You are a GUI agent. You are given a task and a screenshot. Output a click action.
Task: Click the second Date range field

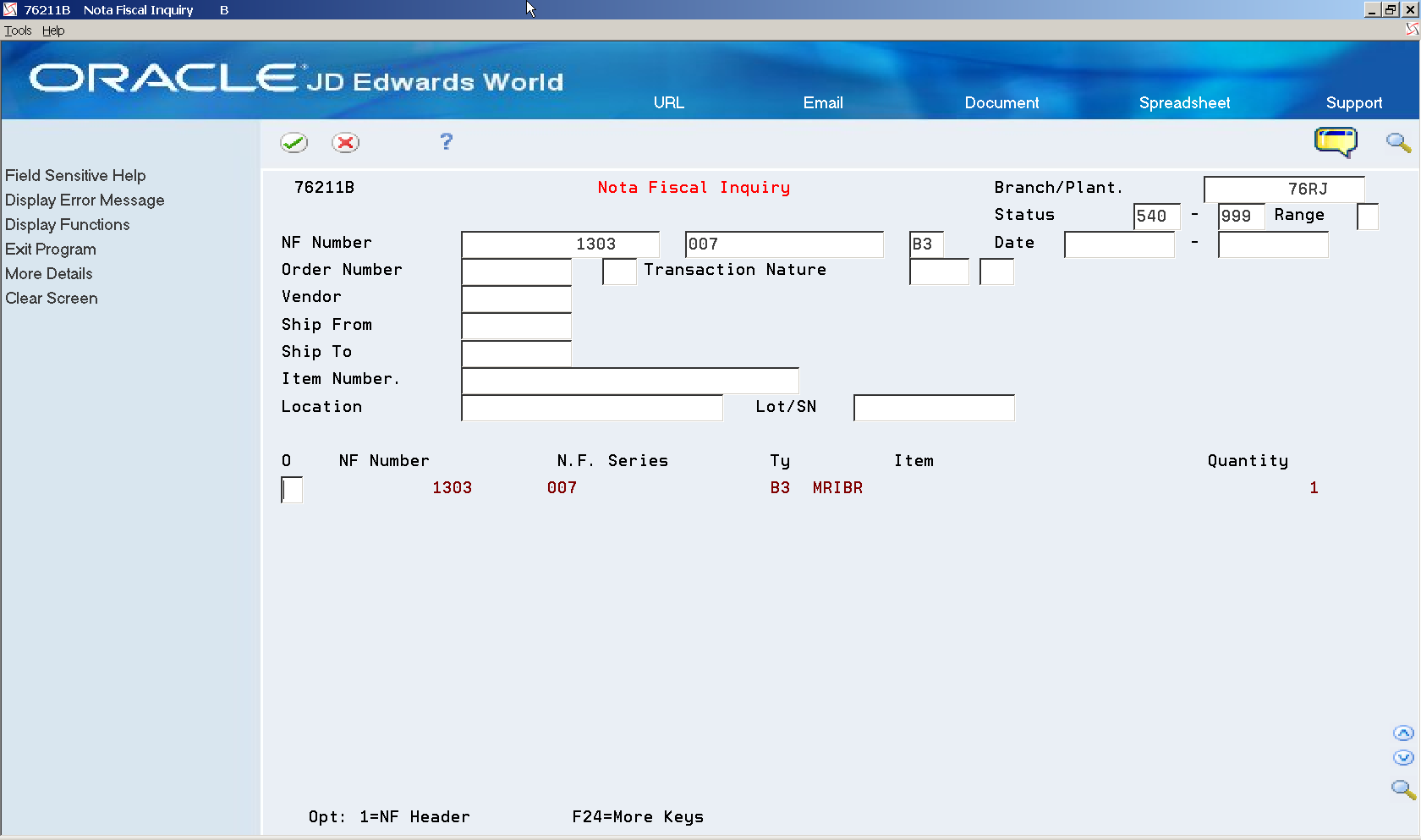coord(1273,244)
